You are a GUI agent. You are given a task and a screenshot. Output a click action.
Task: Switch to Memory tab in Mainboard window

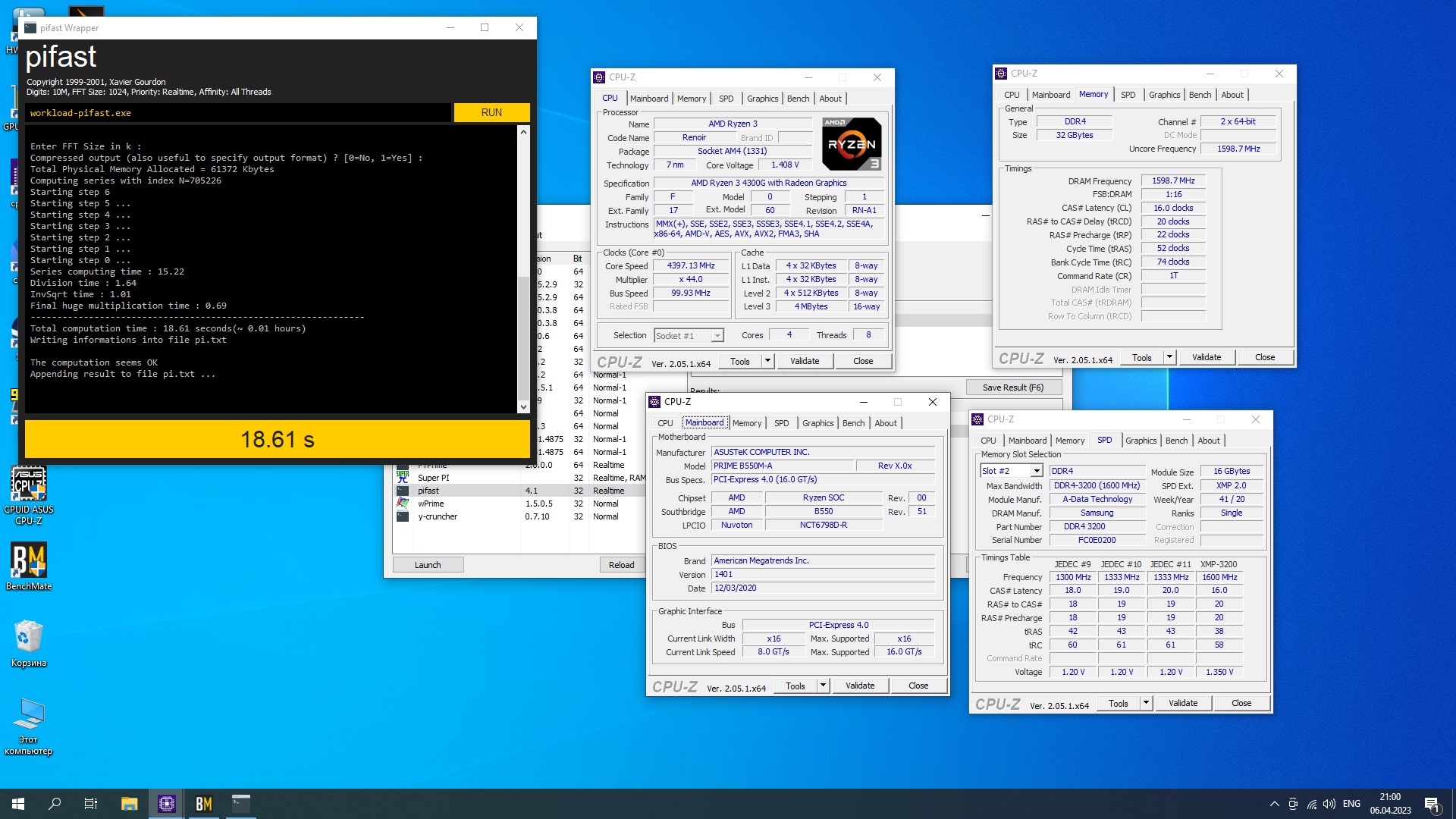click(x=746, y=423)
